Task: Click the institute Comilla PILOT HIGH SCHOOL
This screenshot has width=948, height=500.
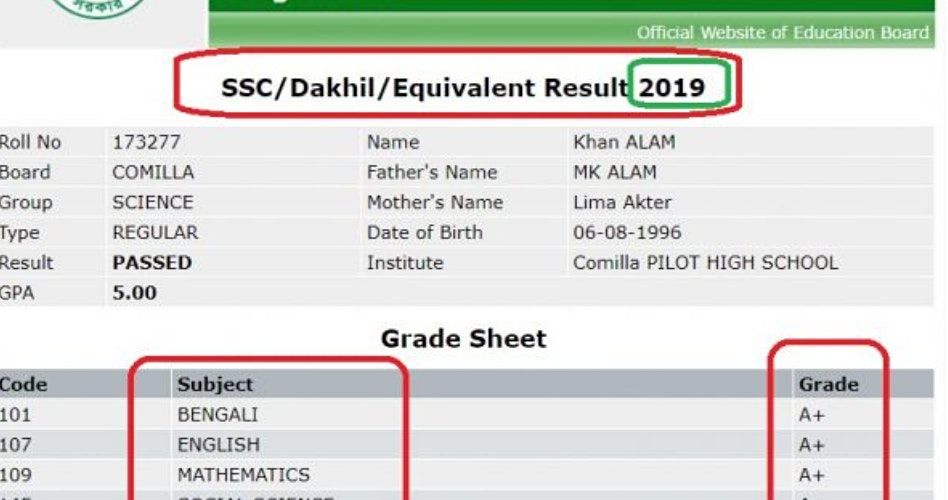Action: pyautogui.click(x=705, y=264)
